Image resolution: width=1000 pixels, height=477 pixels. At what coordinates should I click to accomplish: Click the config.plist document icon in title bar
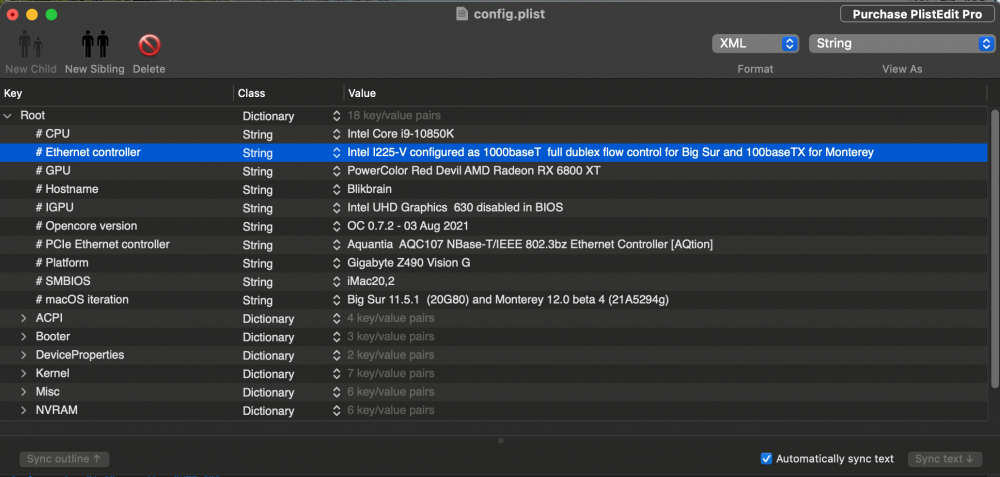pyautogui.click(x=462, y=14)
